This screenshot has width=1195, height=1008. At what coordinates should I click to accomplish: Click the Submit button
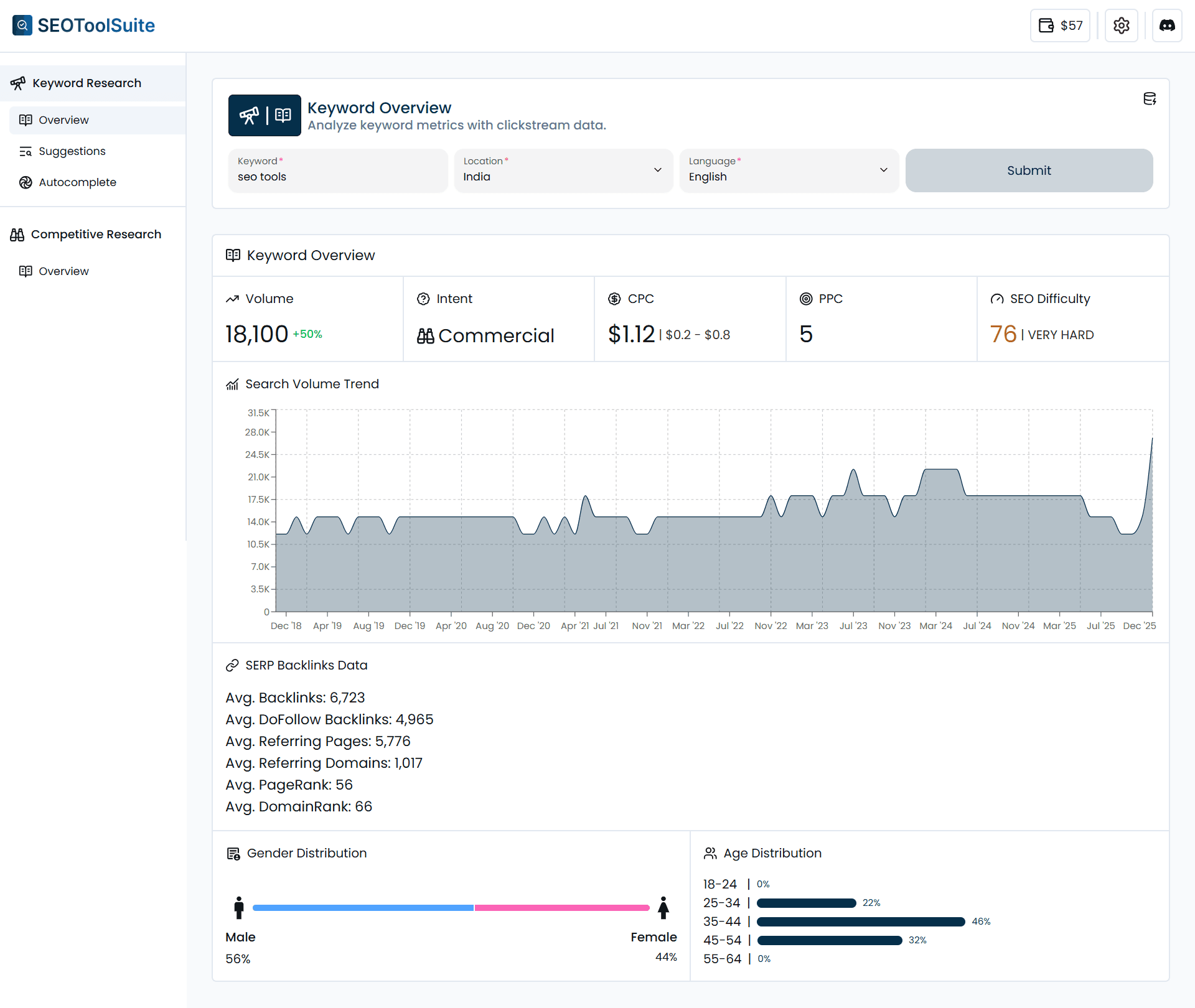pyautogui.click(x=1029, y=170)
